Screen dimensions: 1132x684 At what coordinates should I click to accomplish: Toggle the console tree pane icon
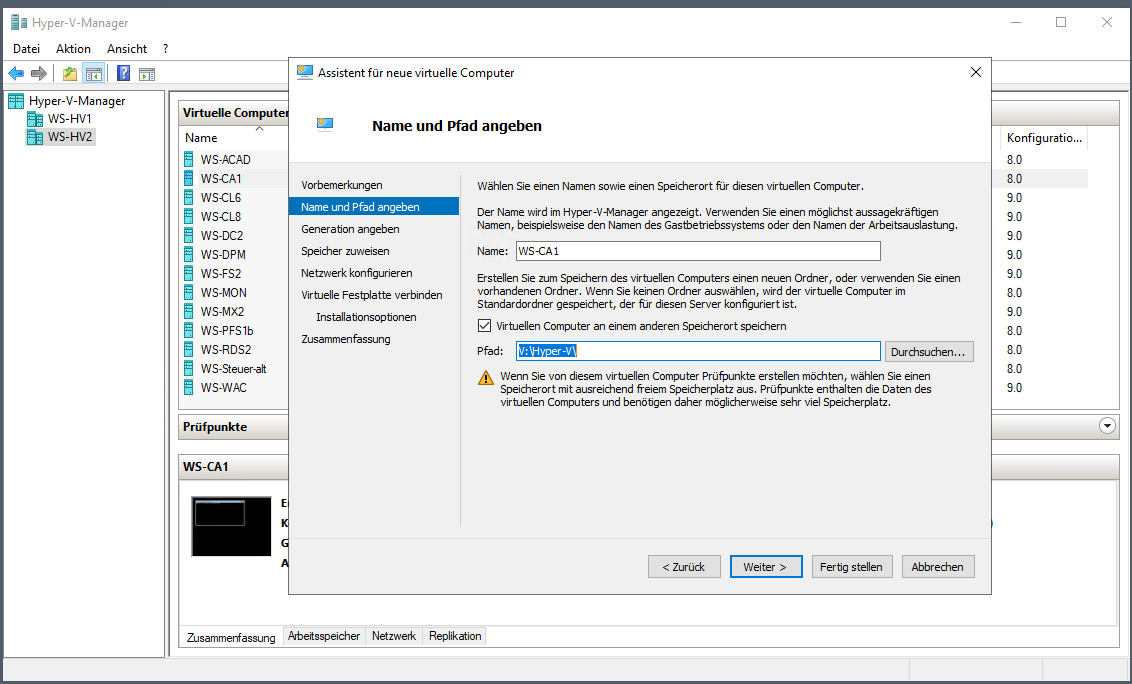click(94, 74)
